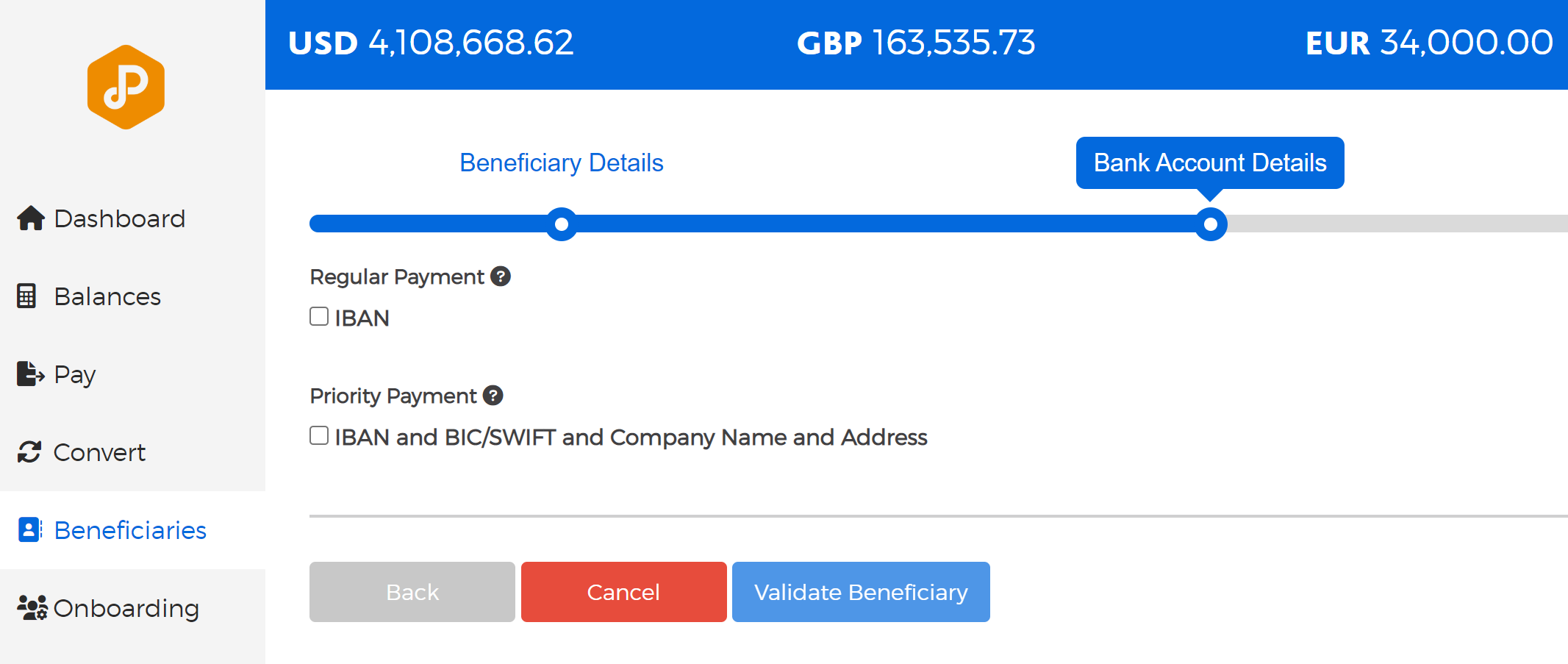
Task: Click the orange hexagon app logo
Action: [126, 87]
